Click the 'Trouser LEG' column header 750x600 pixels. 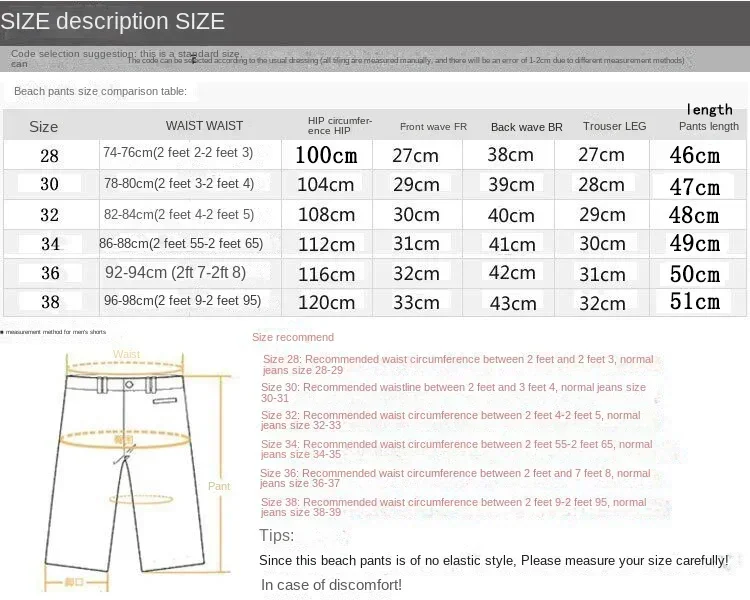(615, 126)
